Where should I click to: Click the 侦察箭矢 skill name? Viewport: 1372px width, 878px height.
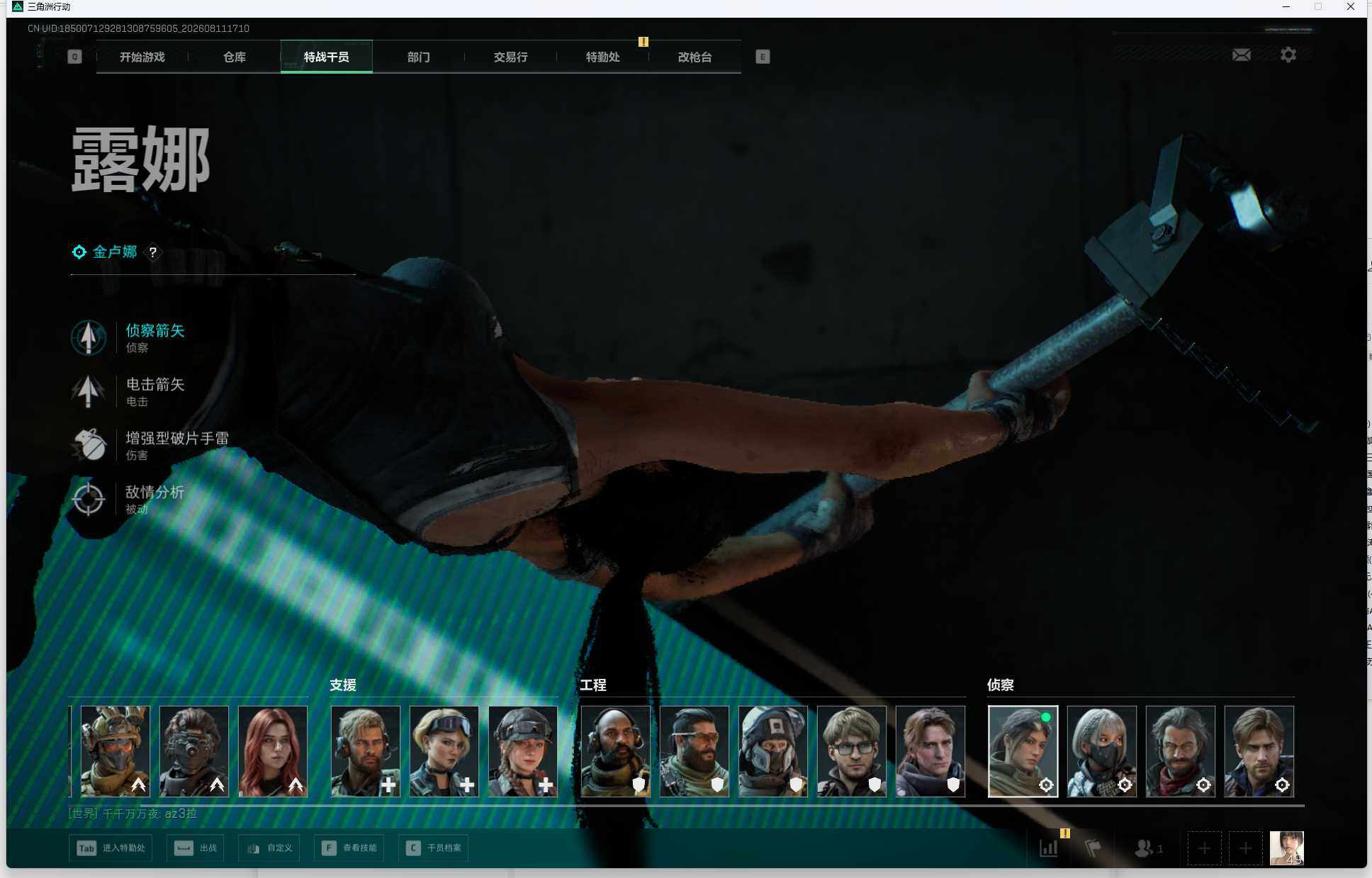pyautogui.click(x=155, y=331)
